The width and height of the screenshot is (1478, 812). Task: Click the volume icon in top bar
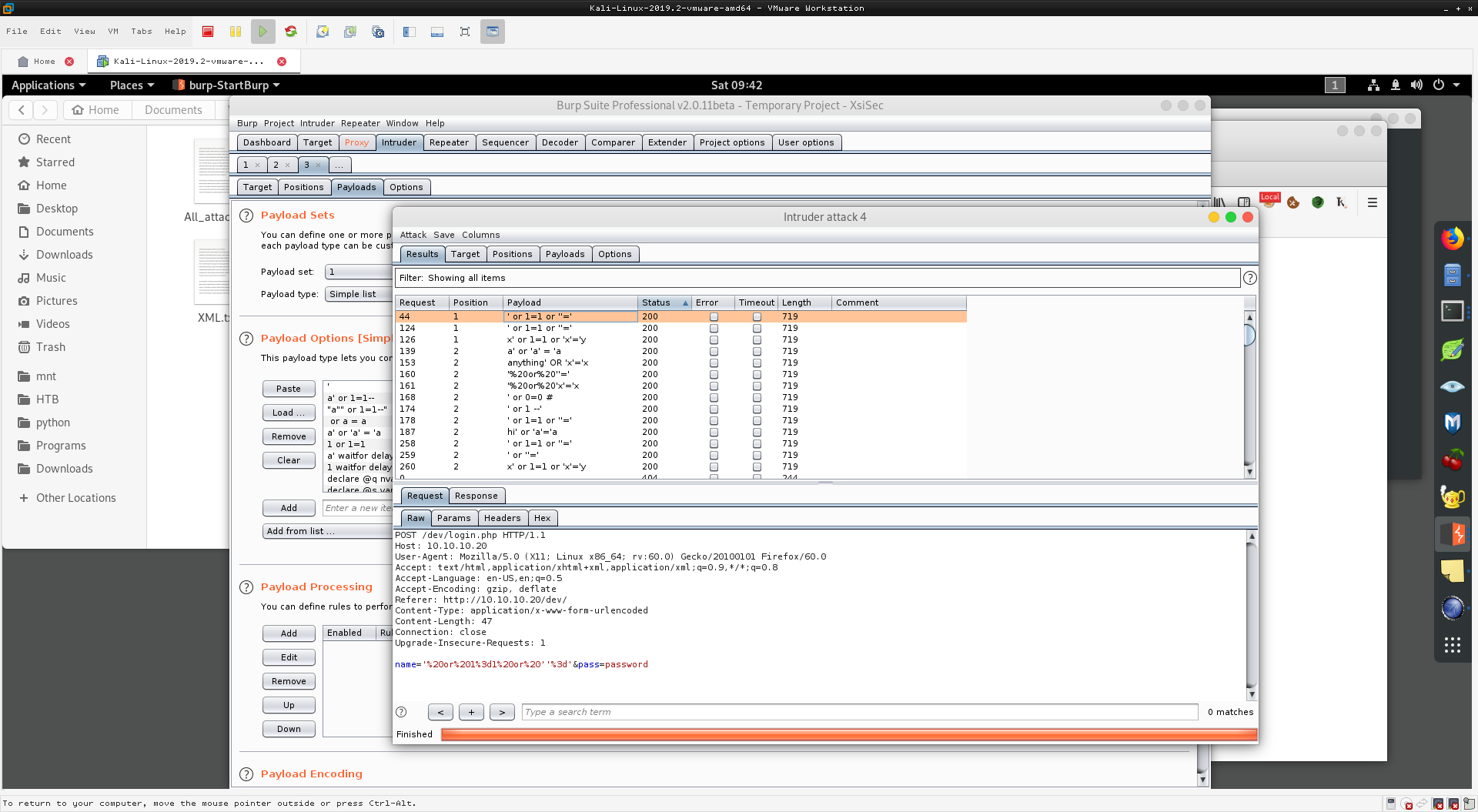pos(1416,85)
